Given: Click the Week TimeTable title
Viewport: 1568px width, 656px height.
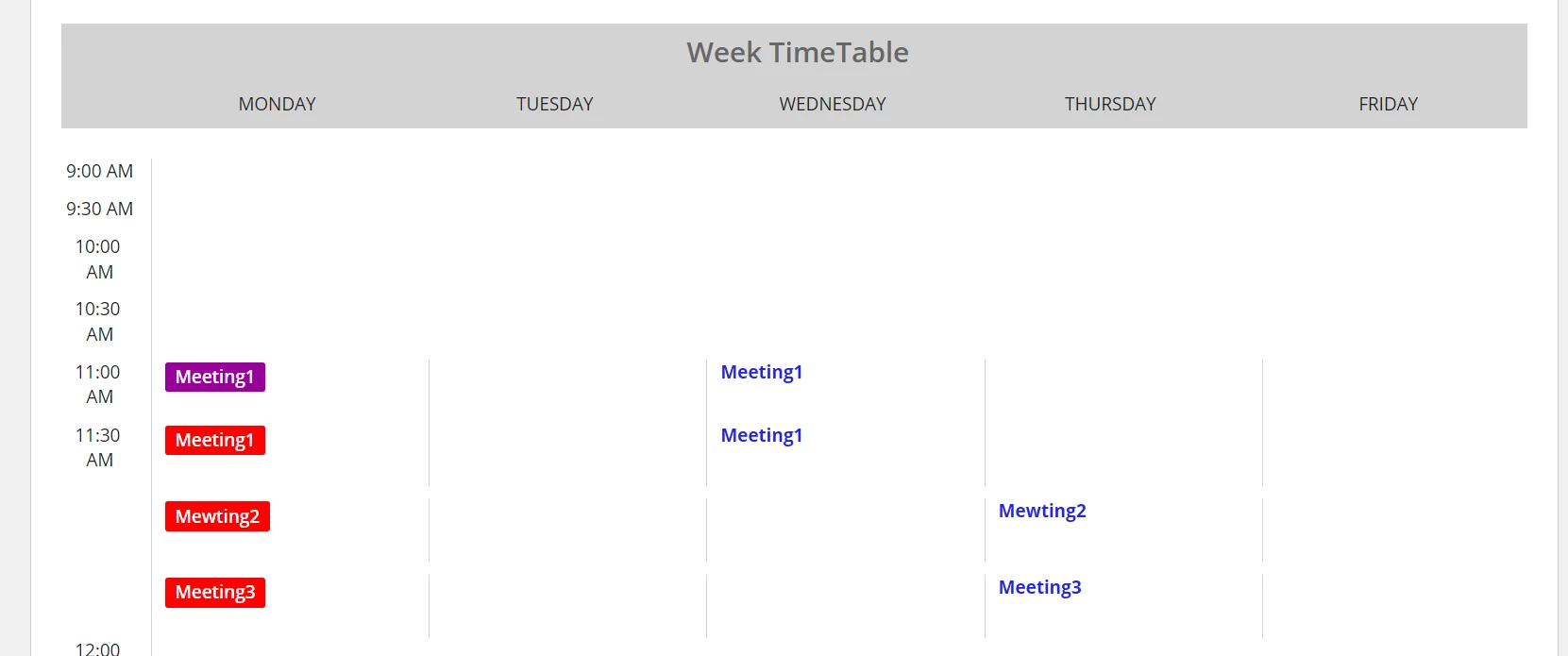Looking at the screenshot, I should pyautogui.click(x=798, y=52).
